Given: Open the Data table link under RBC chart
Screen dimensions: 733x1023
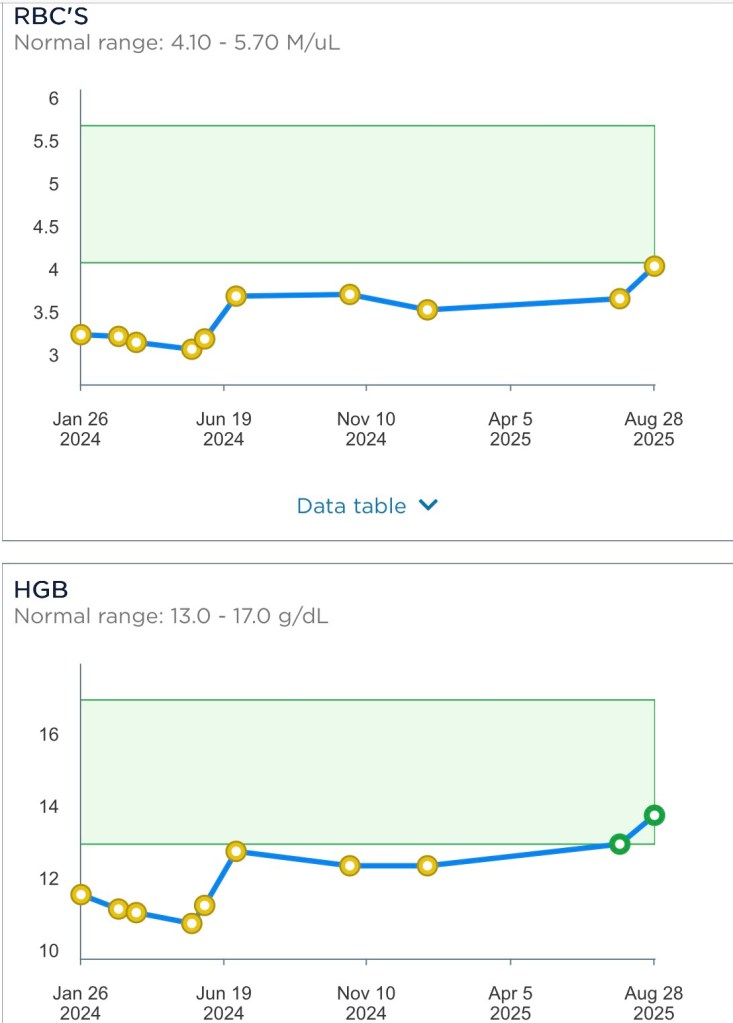Looking at the screenshot, I should (352, 506).
